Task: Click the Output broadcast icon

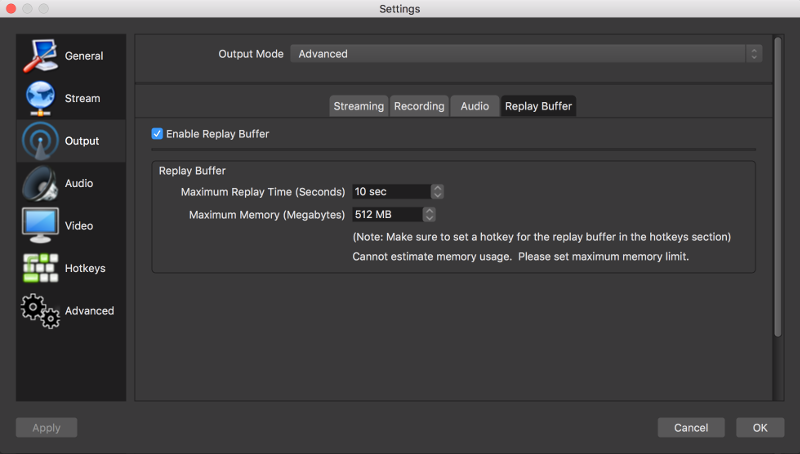Action: tap(40, 141)
